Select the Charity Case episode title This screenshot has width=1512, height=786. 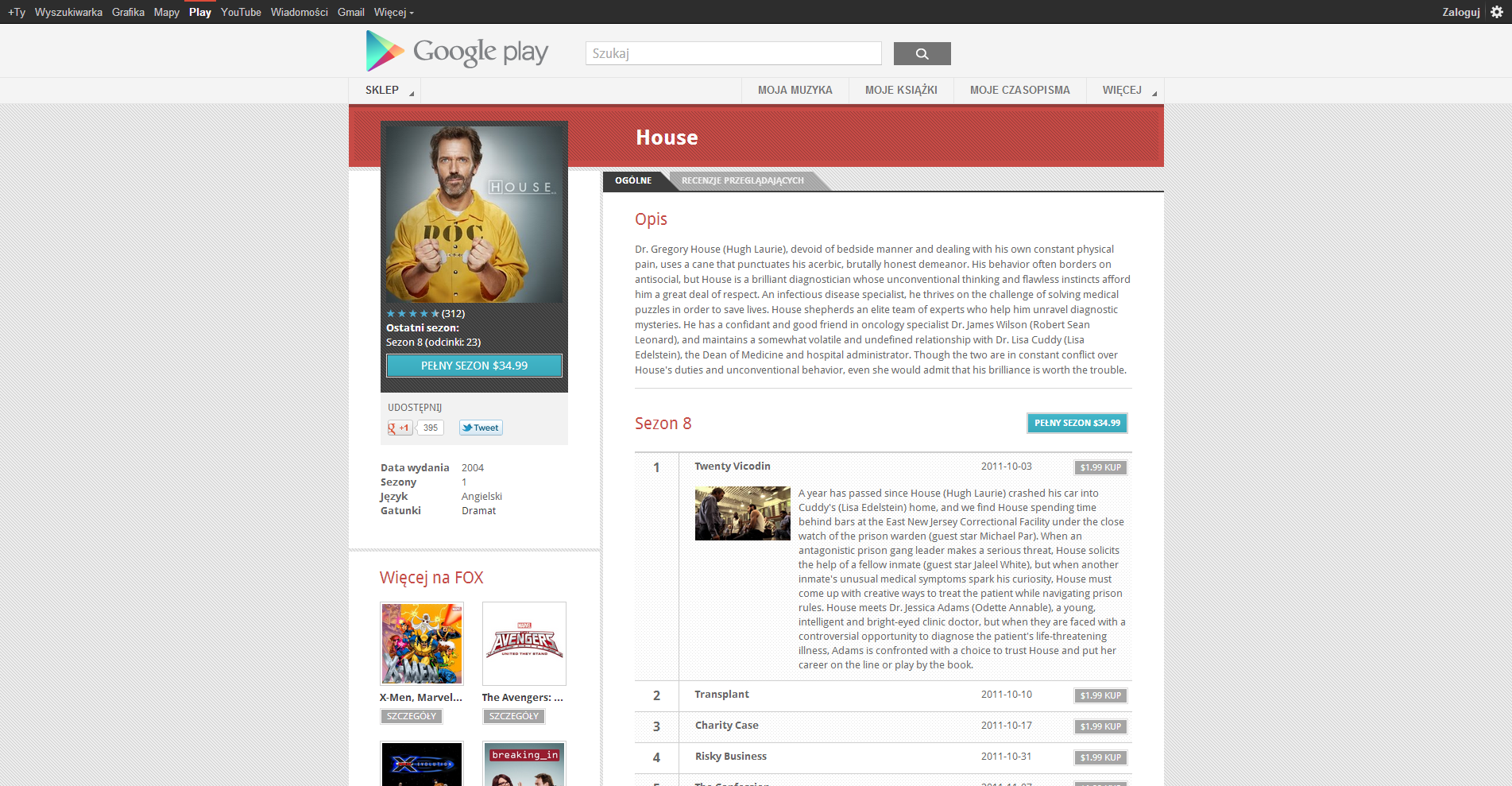point(727,726)
